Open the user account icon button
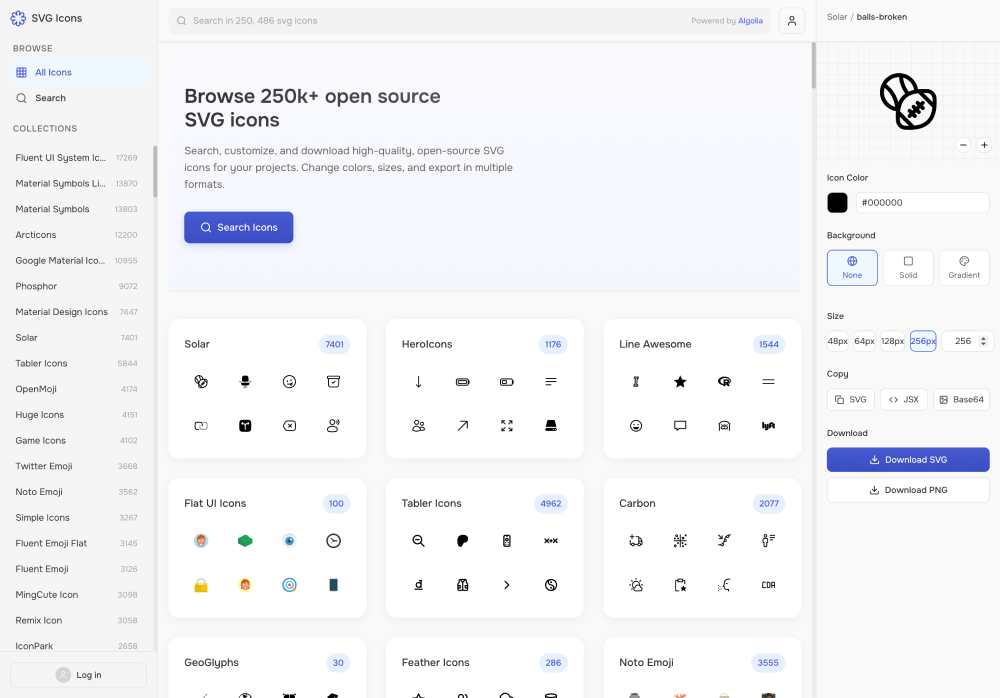 coord(791,21)
